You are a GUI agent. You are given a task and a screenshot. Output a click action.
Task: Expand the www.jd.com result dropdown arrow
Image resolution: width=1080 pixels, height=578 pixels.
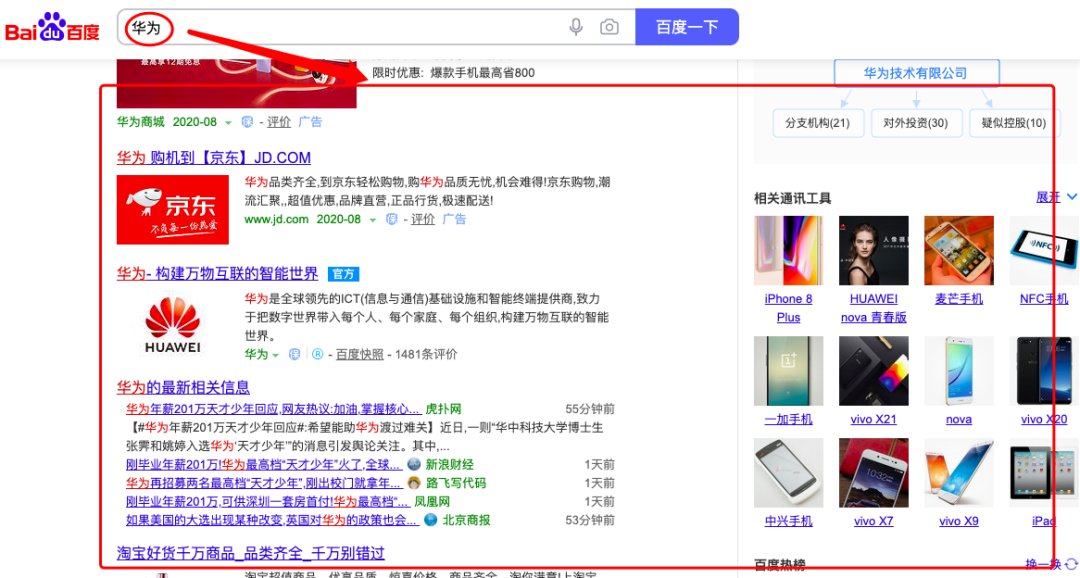(x=373, y=220)
